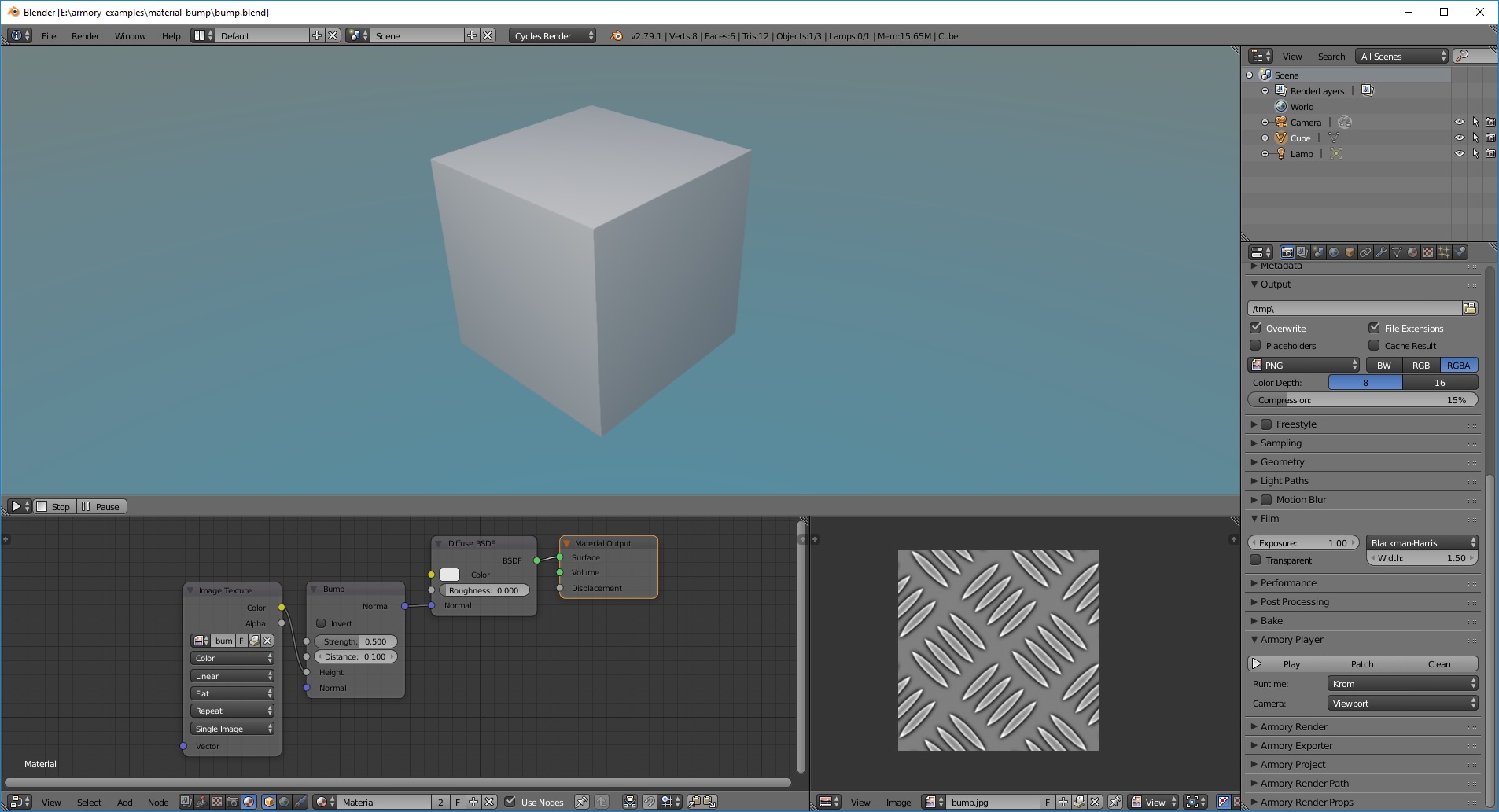Open image file icon in Image Texture node
The image size is (1499, 812).
click(x=254, y=641)
